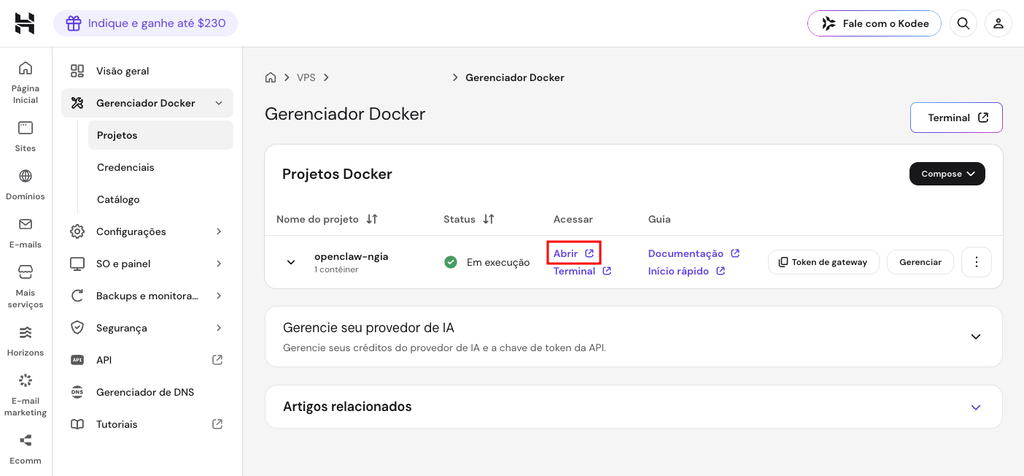Click the Configurações gear icon
The image size is (1024, 476).
[77, 232]
